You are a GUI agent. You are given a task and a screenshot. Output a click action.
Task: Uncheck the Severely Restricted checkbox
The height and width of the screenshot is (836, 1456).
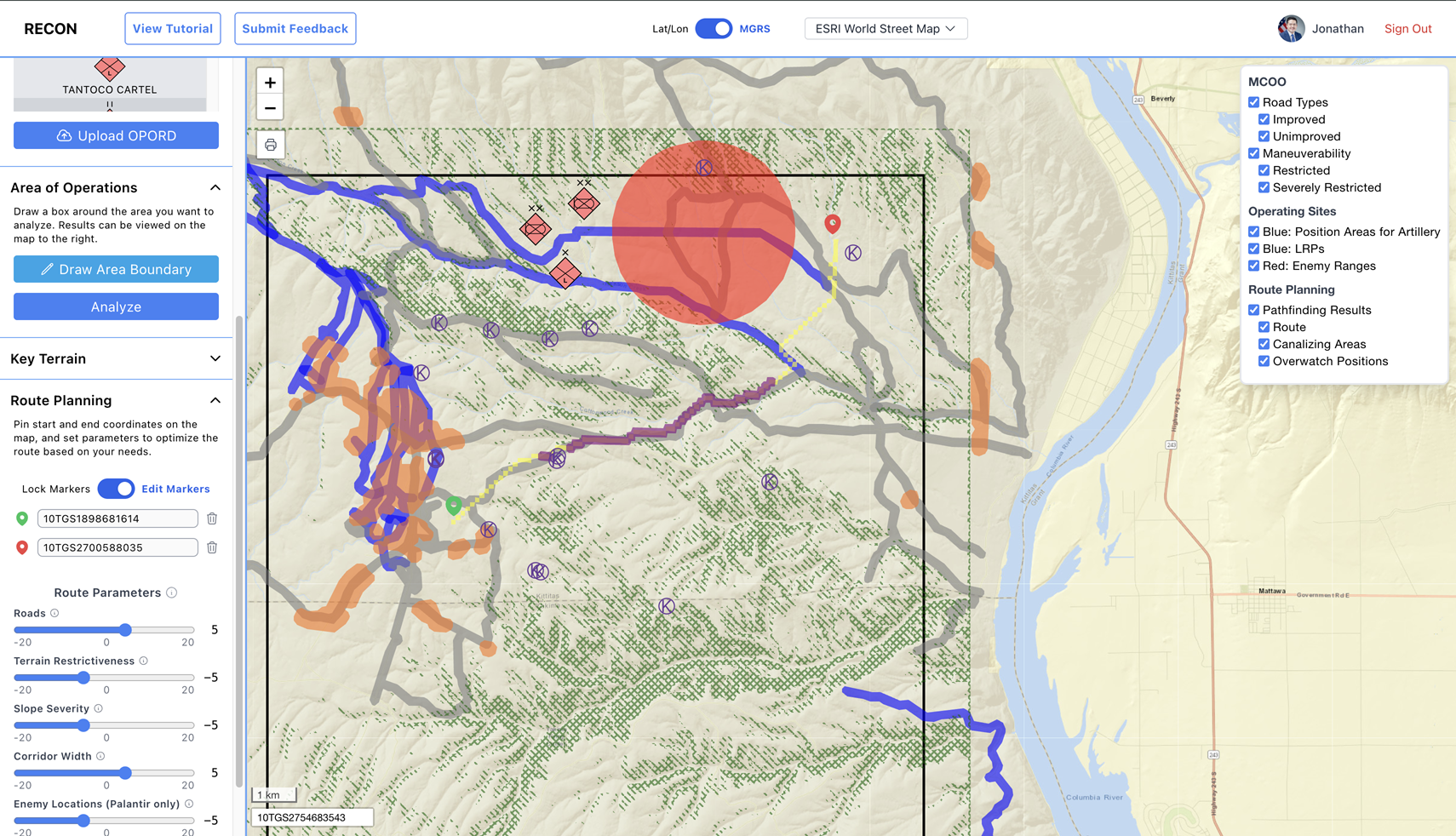1264,187
